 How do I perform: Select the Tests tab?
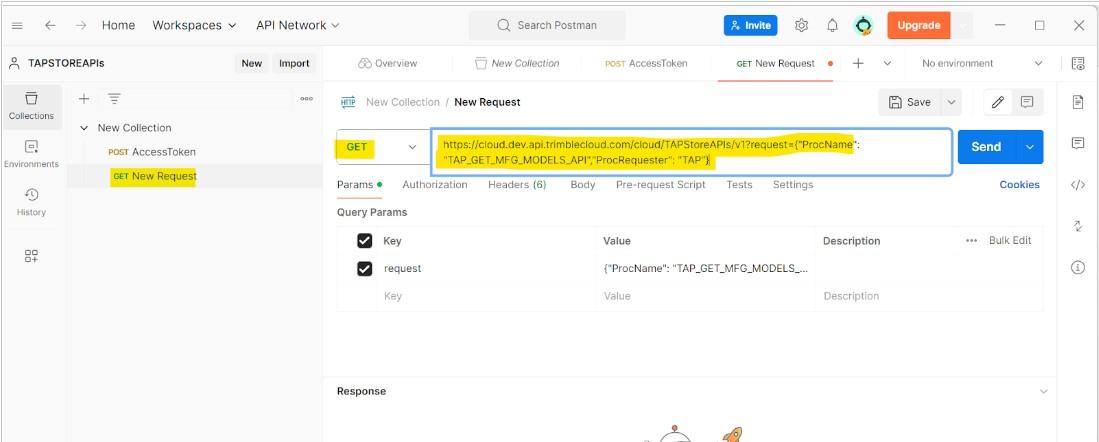pyautogui.click(x=739, y=185)
